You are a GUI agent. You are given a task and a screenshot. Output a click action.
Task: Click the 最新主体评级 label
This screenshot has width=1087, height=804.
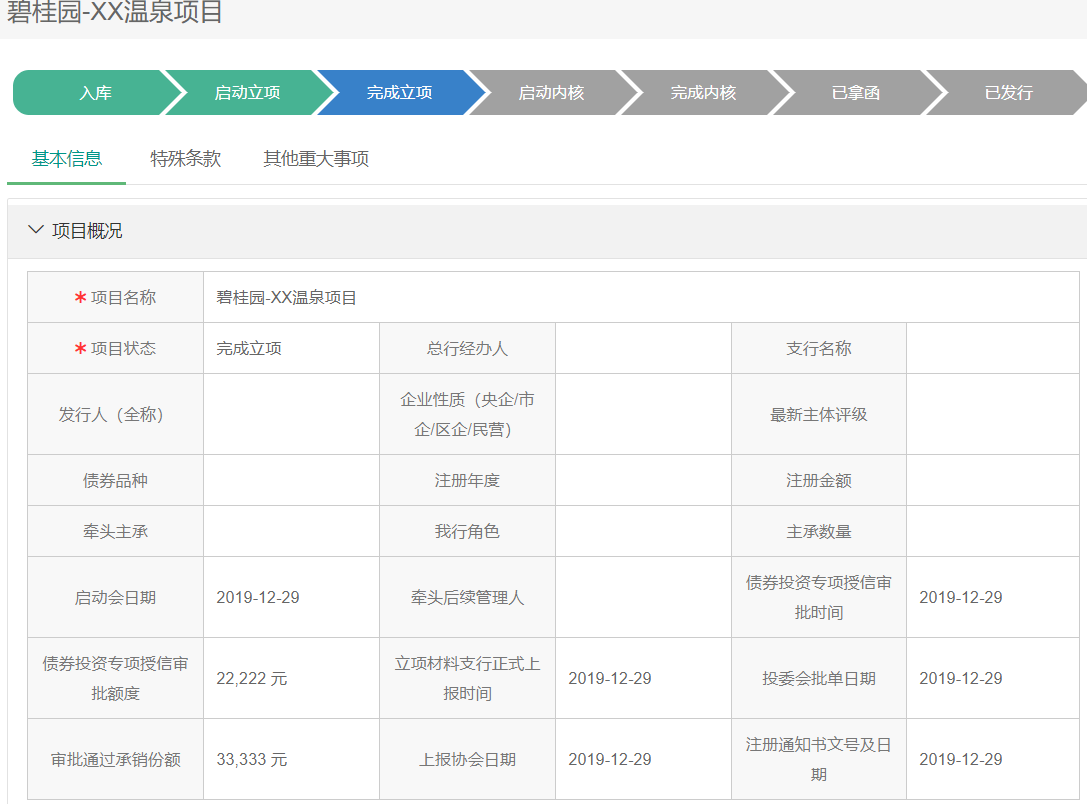click(819, 414)
